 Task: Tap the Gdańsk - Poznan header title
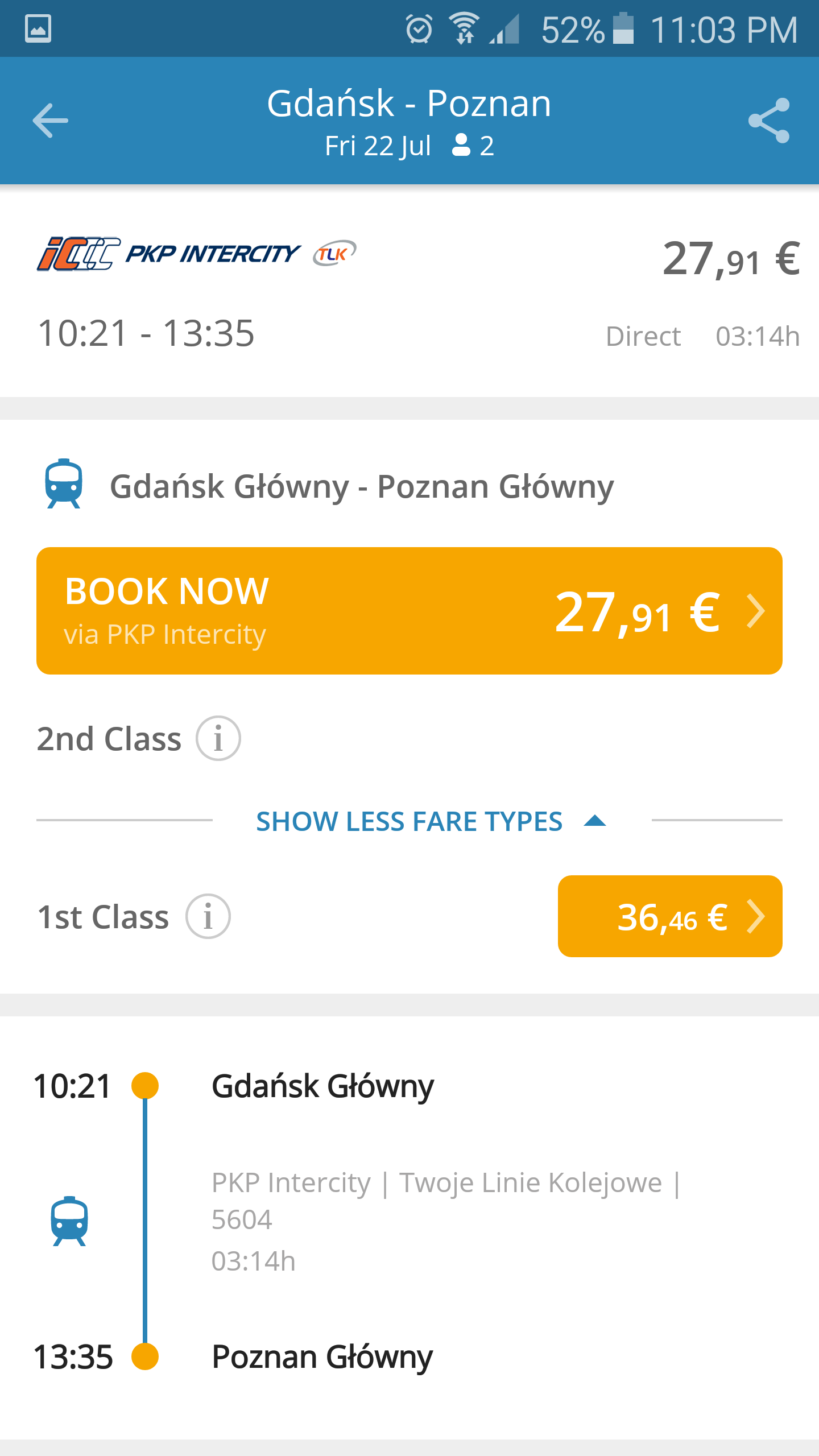[409, 104]
